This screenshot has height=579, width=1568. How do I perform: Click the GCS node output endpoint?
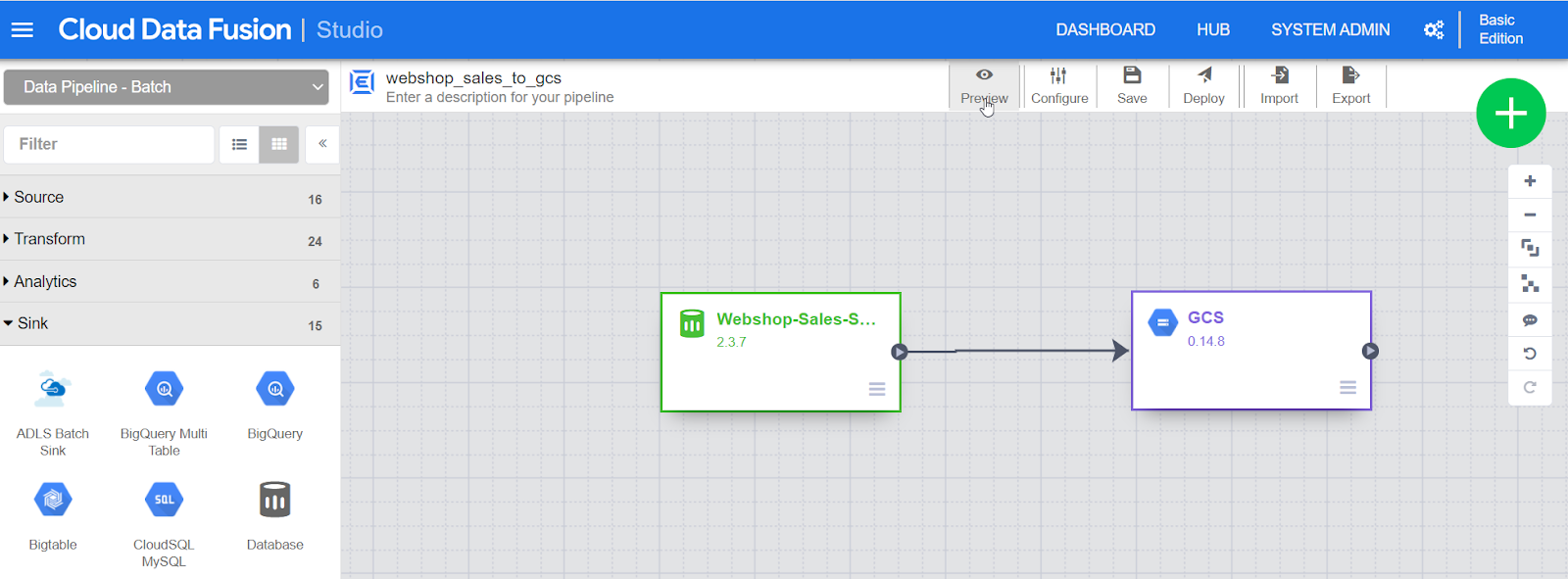click(x=1370, y=351)
